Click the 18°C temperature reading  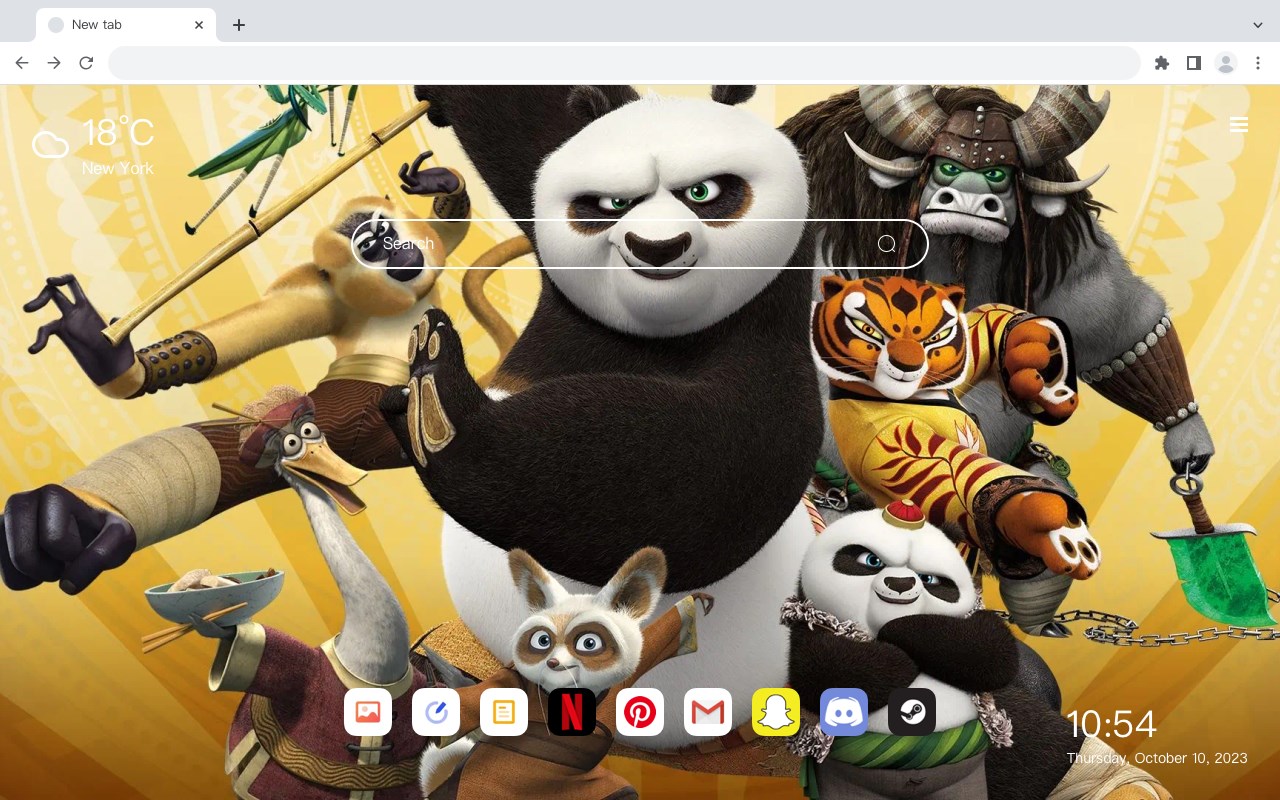(118, 133)
